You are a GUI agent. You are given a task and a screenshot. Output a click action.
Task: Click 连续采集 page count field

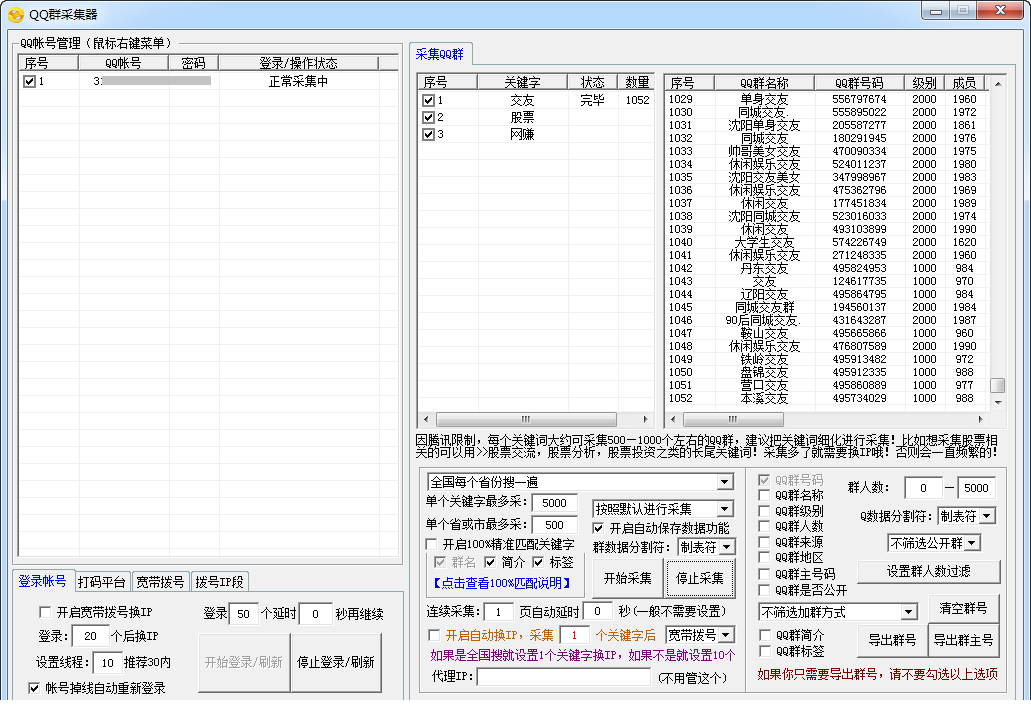(x=498, y=612)
